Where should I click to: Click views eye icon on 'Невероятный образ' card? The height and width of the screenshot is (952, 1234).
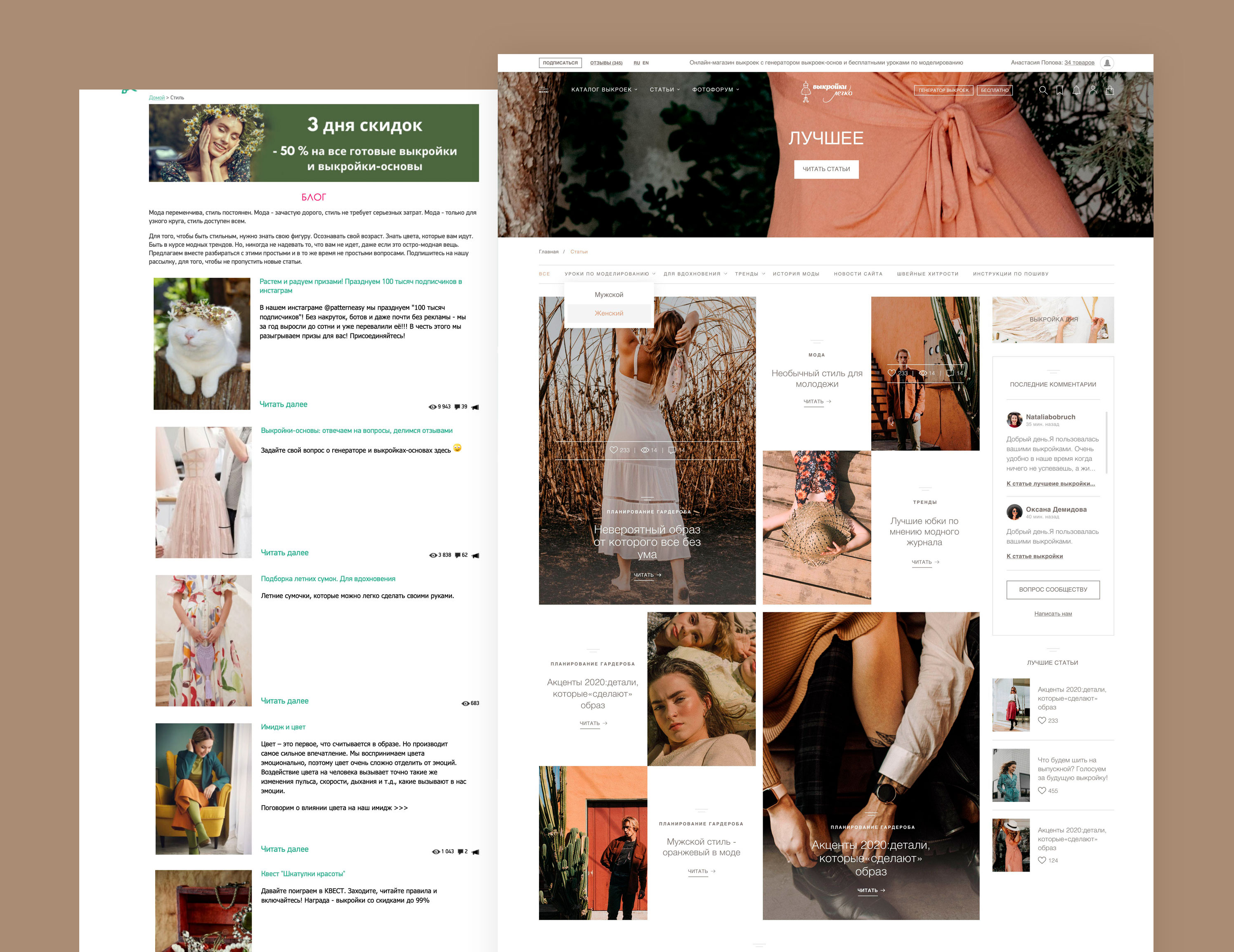pos(645,450)
